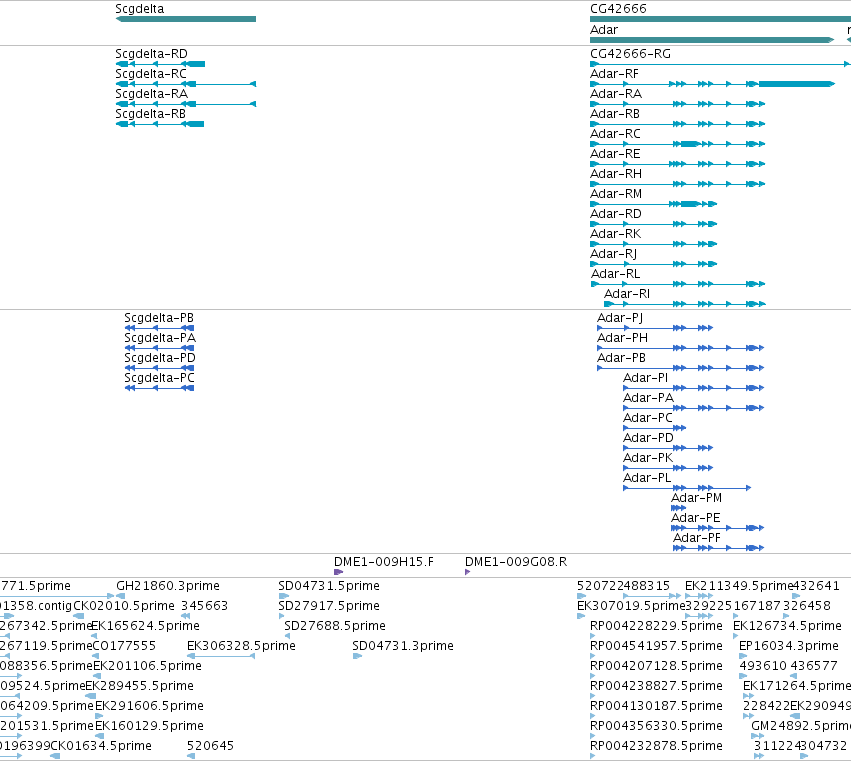This screenshot has height=761, width=851.
Task: Click the SD27917.5prime EST label
Action: click(329, 606)
